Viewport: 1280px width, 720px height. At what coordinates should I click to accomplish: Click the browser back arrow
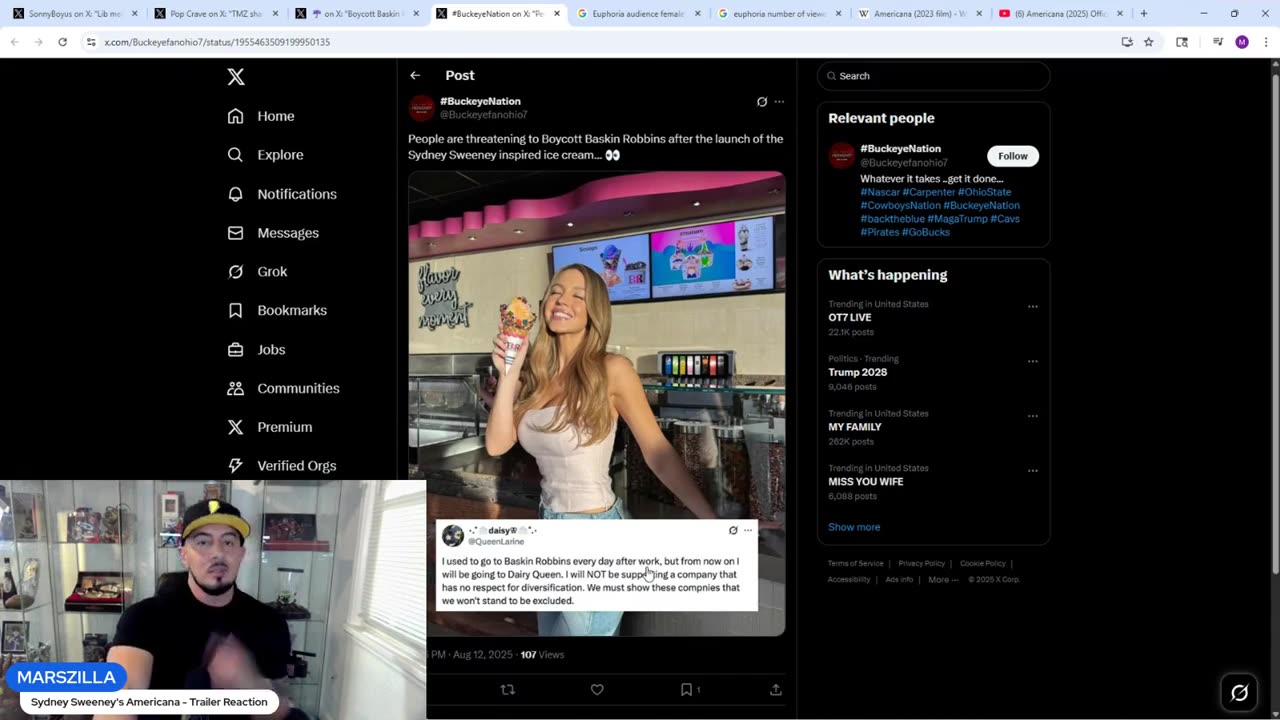point(14,42)
